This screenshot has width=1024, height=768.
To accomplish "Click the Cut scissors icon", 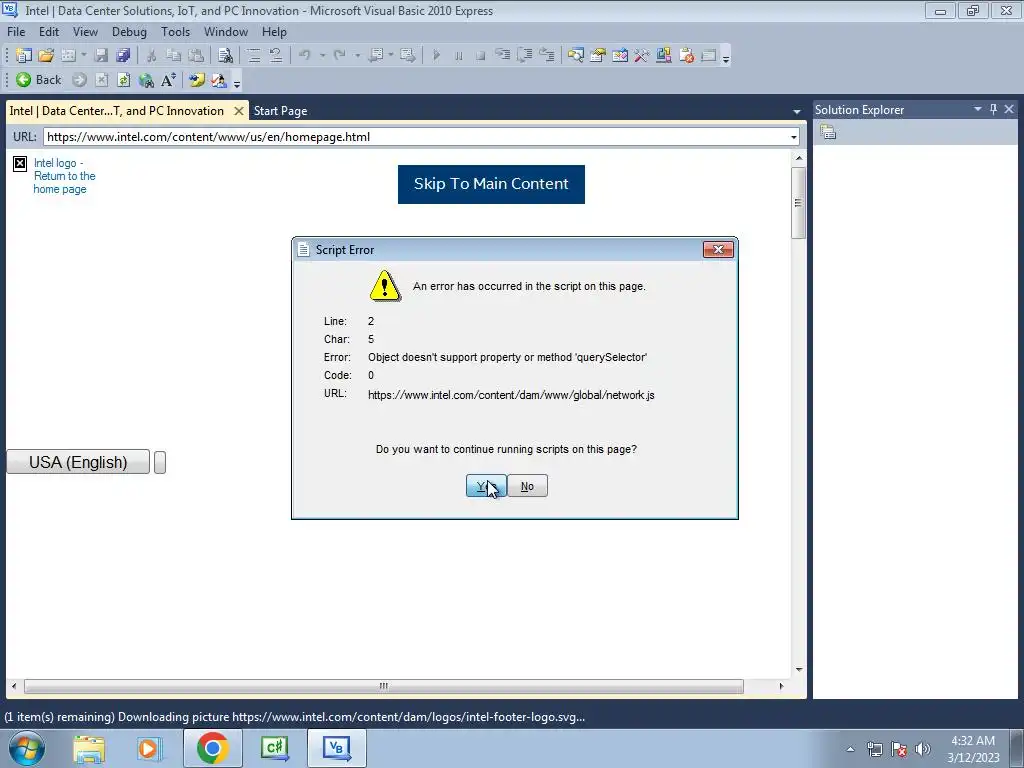I will coord(151,56).
